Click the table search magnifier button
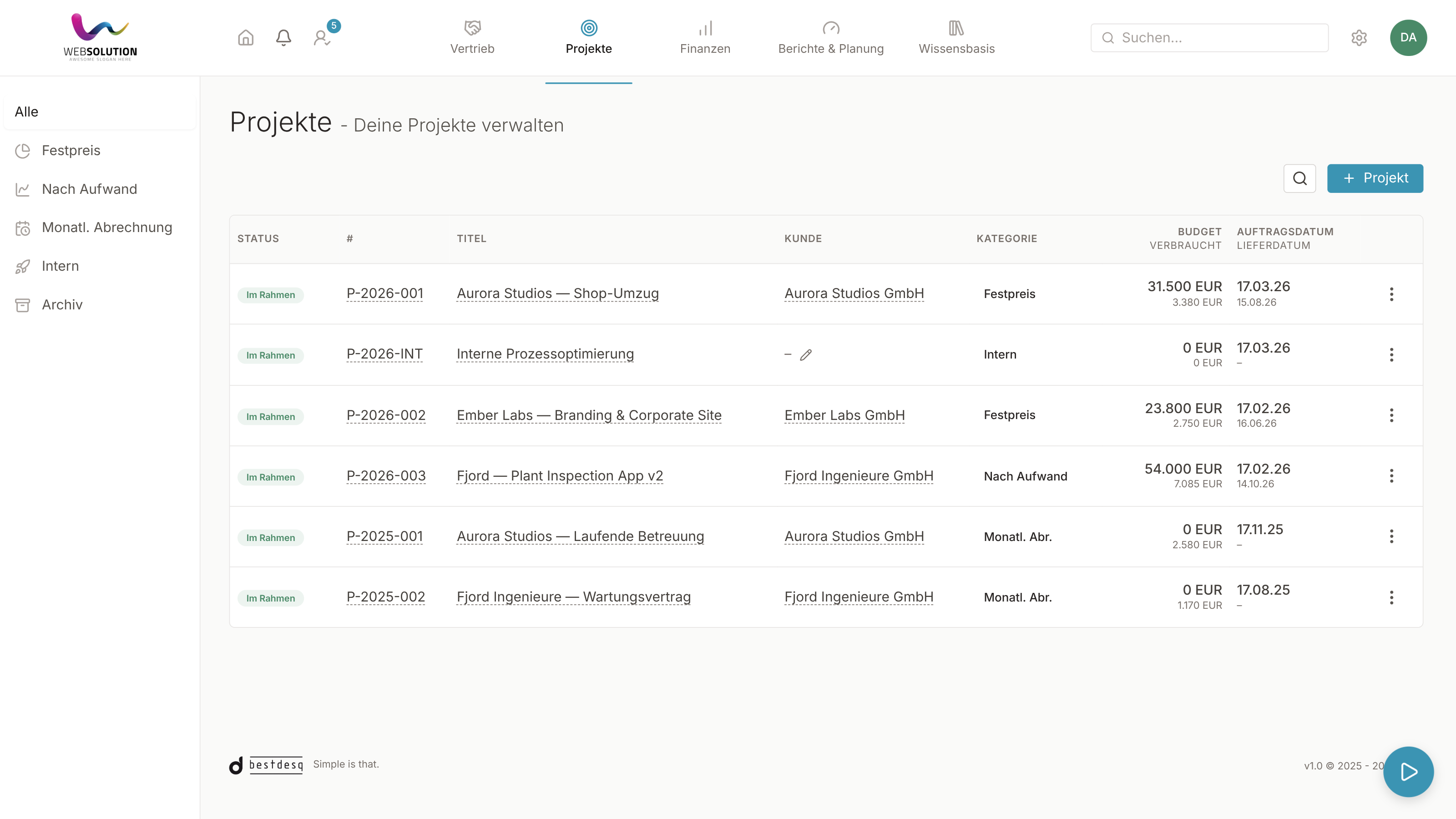Image resolution: width=1456 pixels, height=819 pixels. [x=1299, y=178]
